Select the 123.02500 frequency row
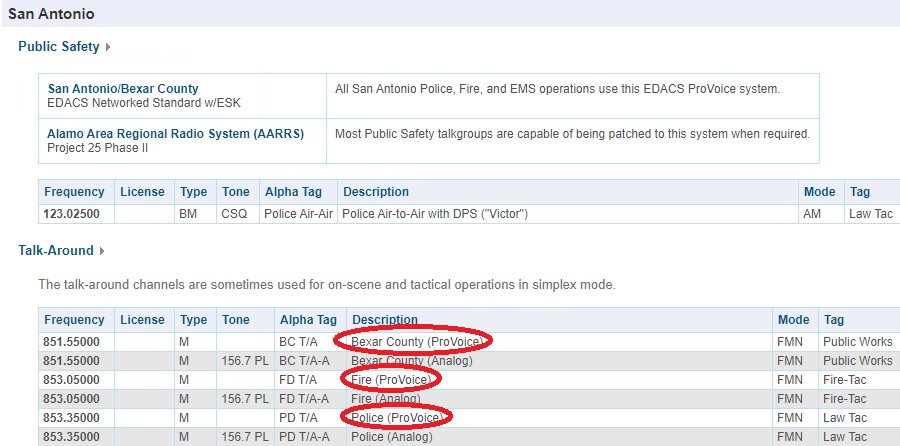The height and width of the screenshot is (446, 900). 469,214
